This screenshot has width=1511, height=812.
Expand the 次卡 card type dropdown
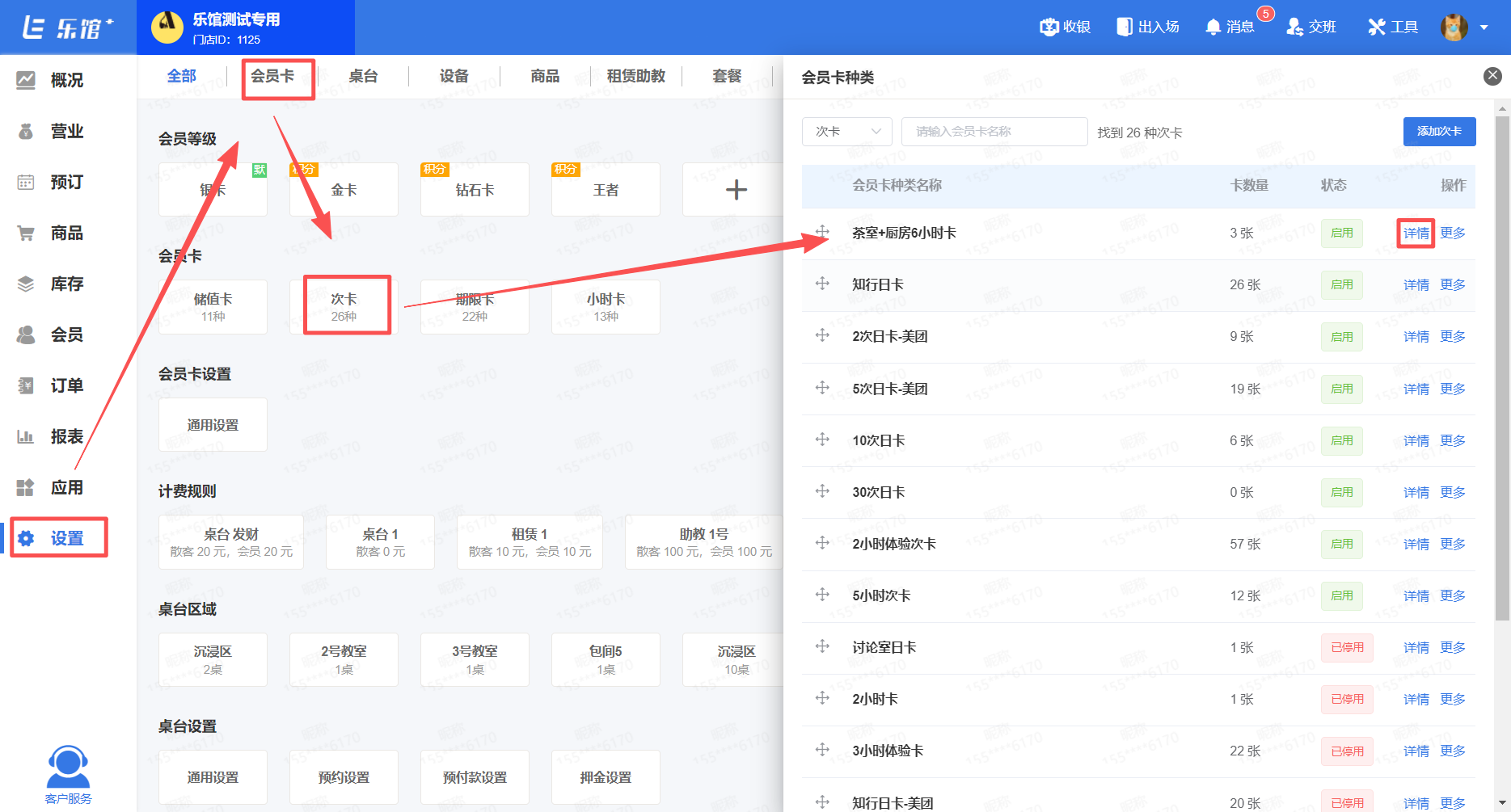846,131
